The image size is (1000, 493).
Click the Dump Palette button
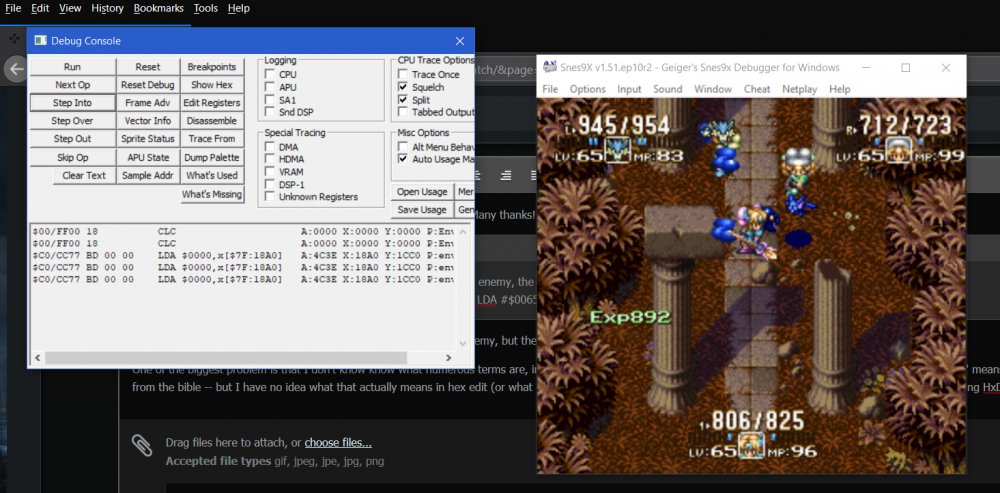coord(212,158)
